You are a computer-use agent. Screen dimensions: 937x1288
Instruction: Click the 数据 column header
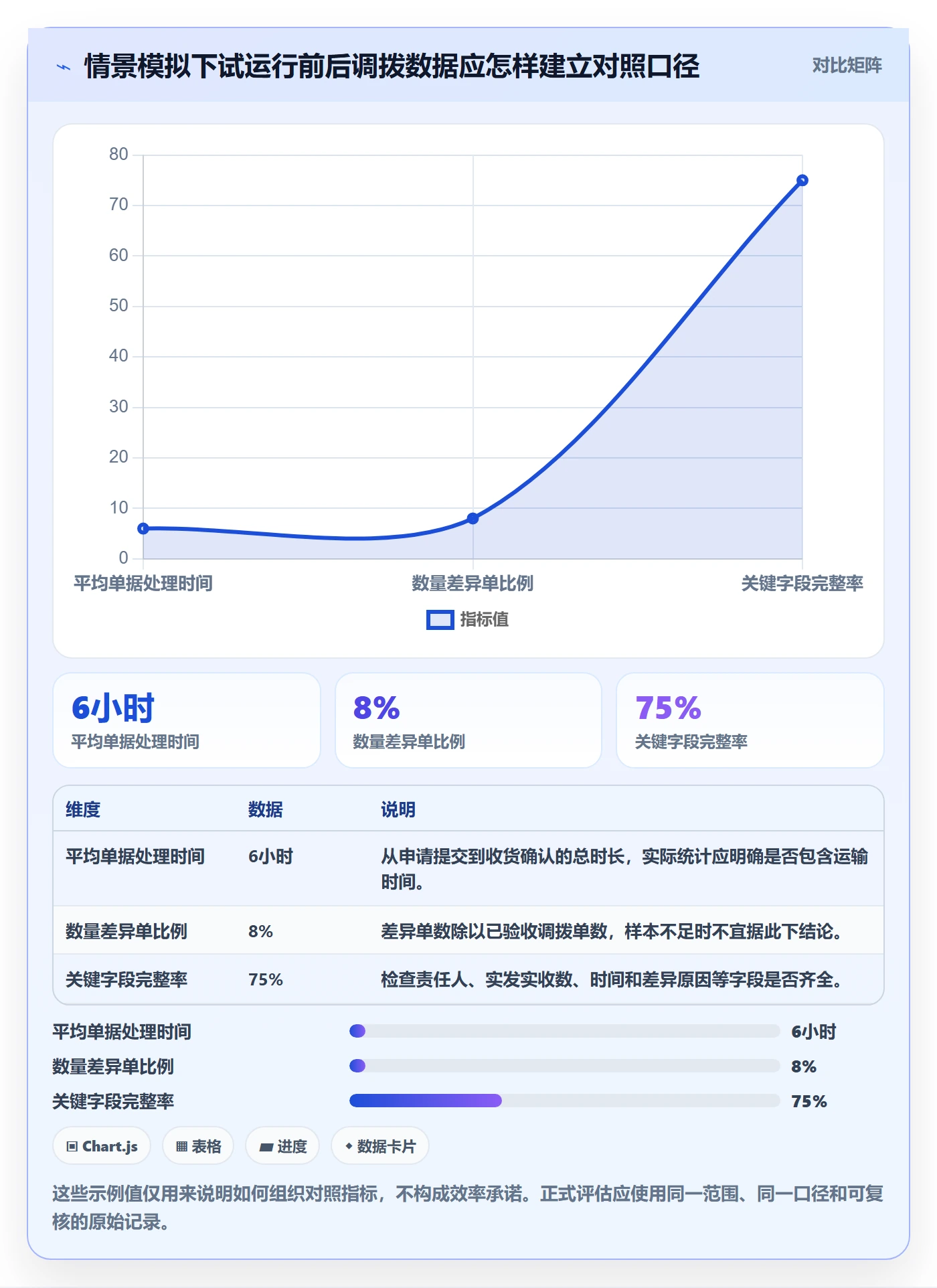point(265,809)
